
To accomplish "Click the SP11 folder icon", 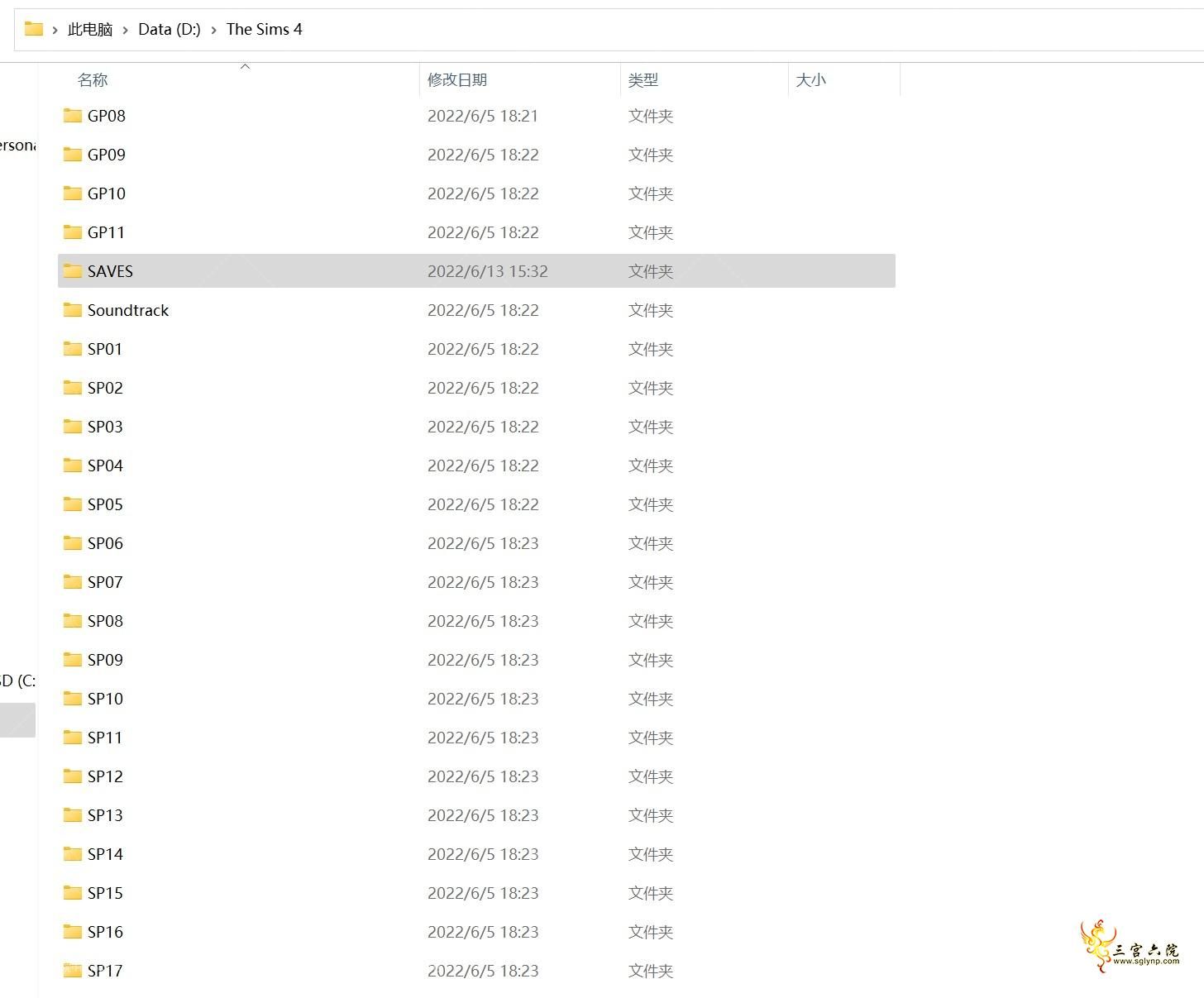I will 73,738.
